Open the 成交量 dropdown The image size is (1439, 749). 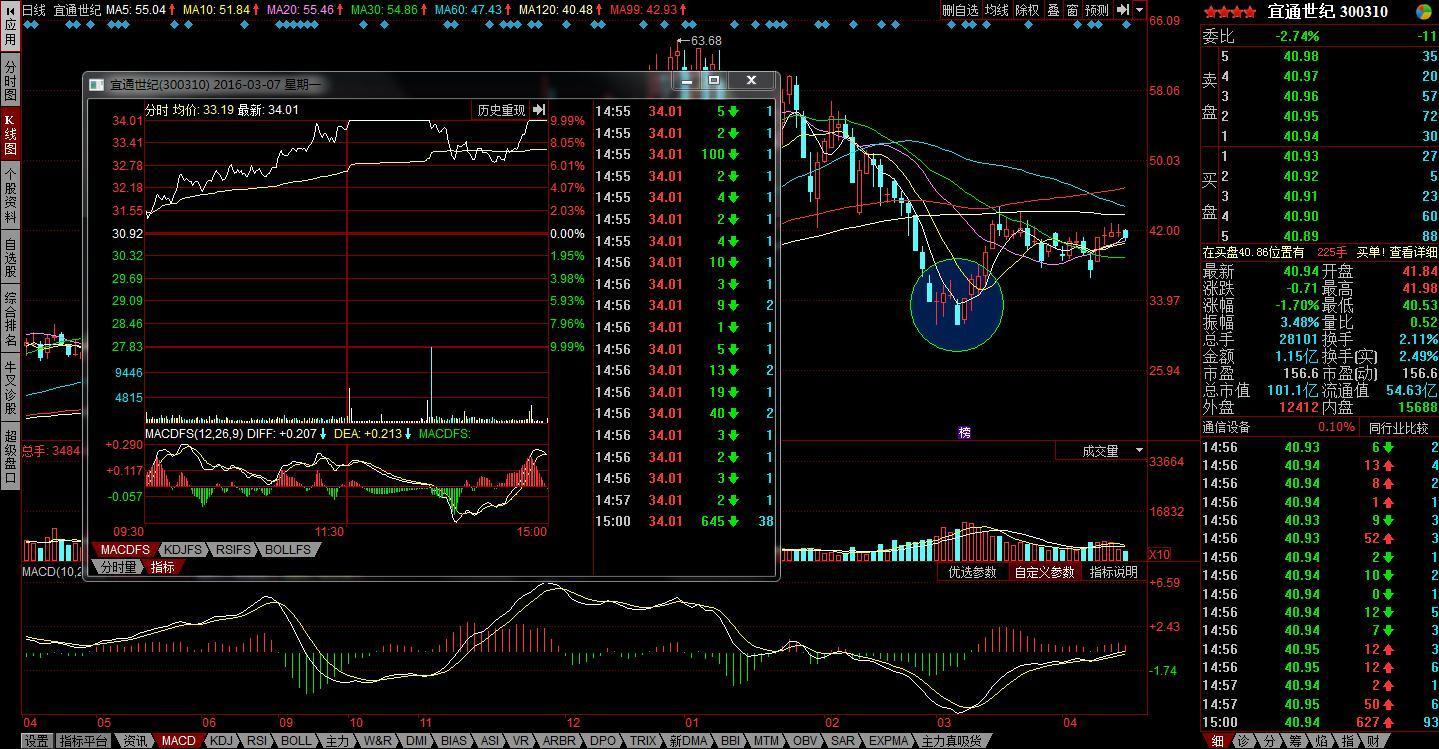(x=1100, y=451)
